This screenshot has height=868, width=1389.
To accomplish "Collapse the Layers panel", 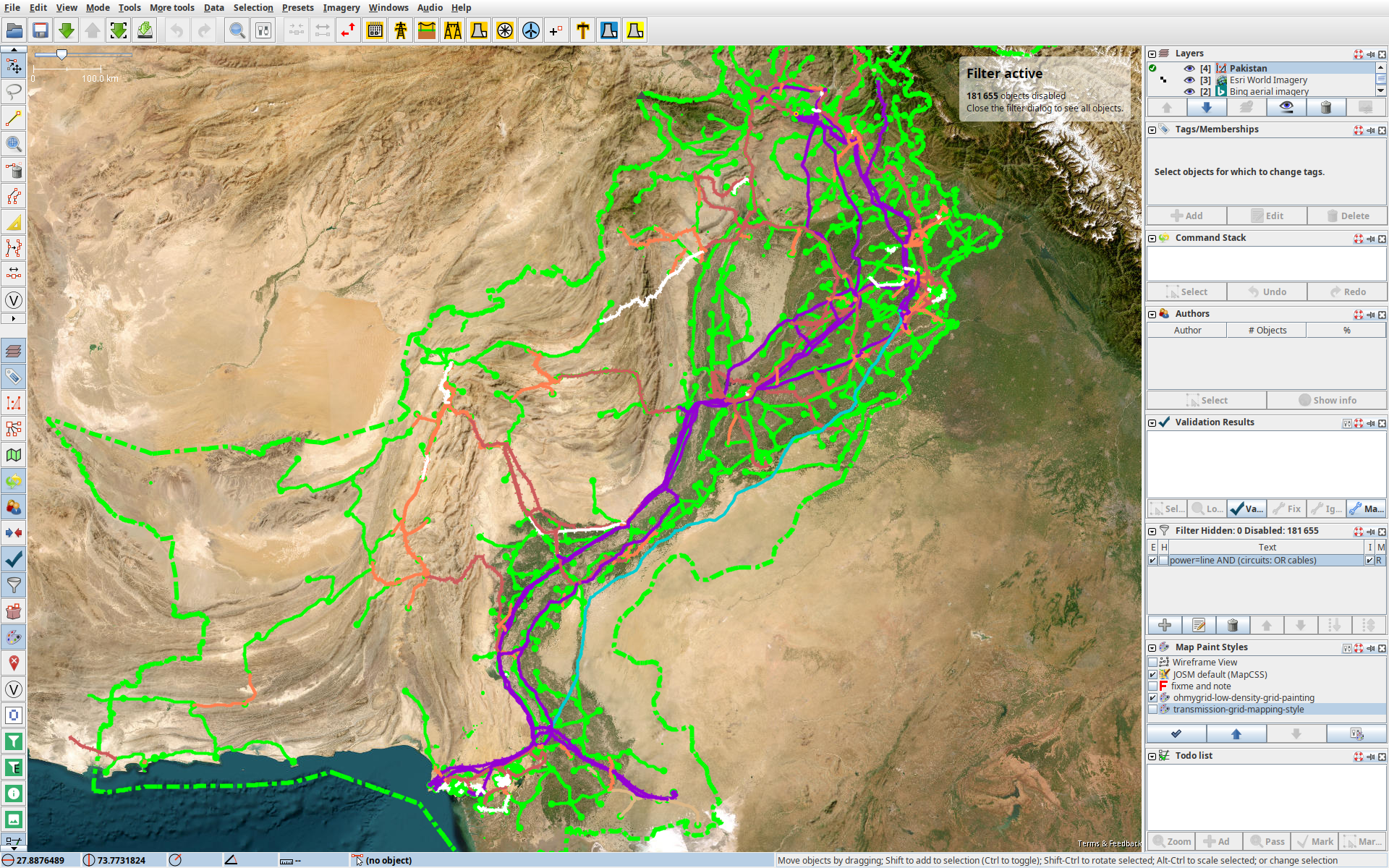I will point(1152,54).
